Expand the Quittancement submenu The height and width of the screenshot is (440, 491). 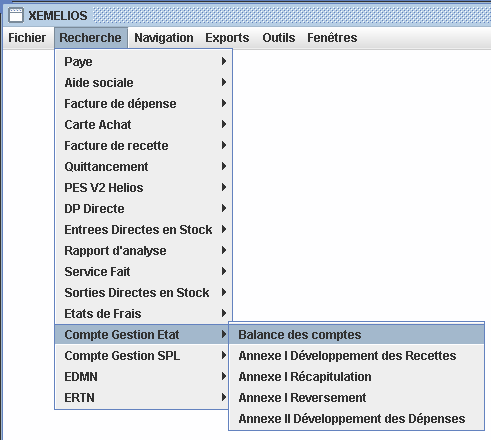pos(143,167)
